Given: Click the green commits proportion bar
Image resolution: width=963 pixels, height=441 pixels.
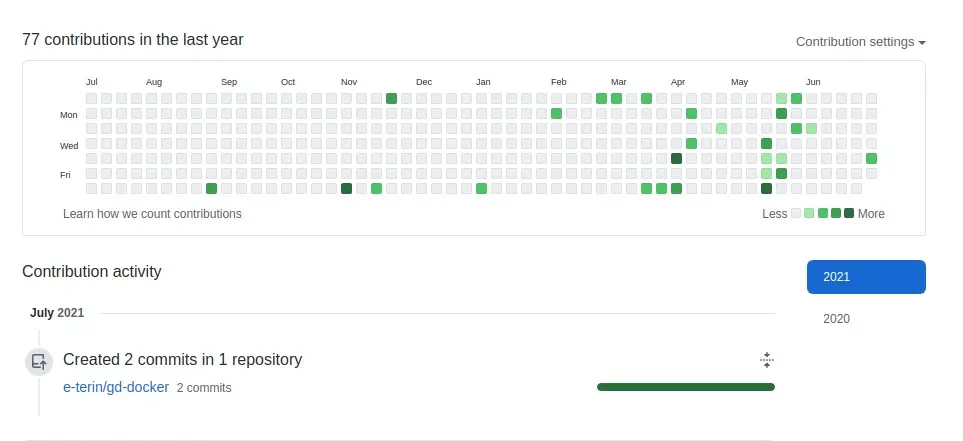Looking at the screenshot, I should click(685, 387).
